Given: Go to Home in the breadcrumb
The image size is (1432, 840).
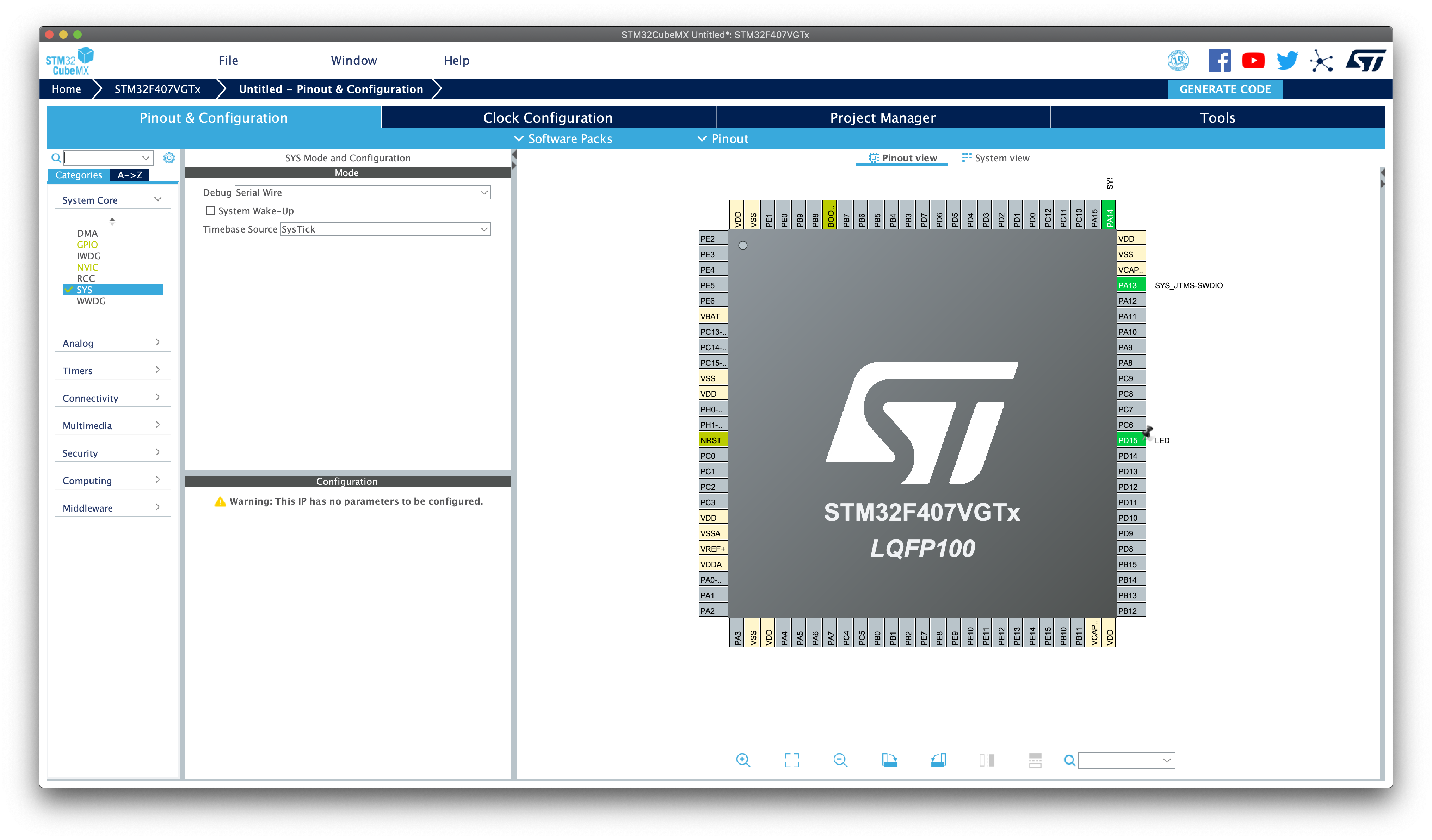Looking at the screenshot, I should click(66, 89).
